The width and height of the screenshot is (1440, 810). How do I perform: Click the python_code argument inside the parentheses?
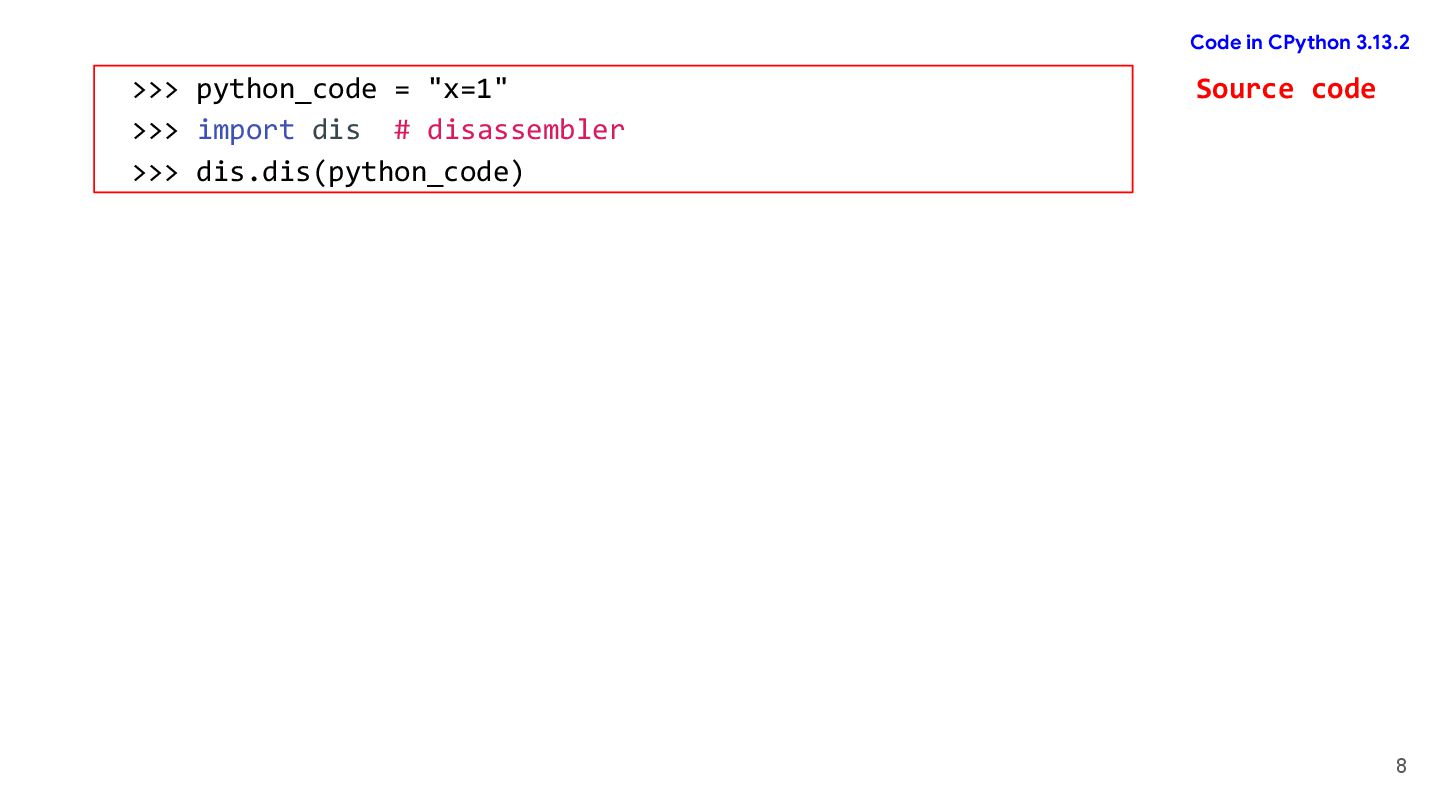tap(419, 172)
